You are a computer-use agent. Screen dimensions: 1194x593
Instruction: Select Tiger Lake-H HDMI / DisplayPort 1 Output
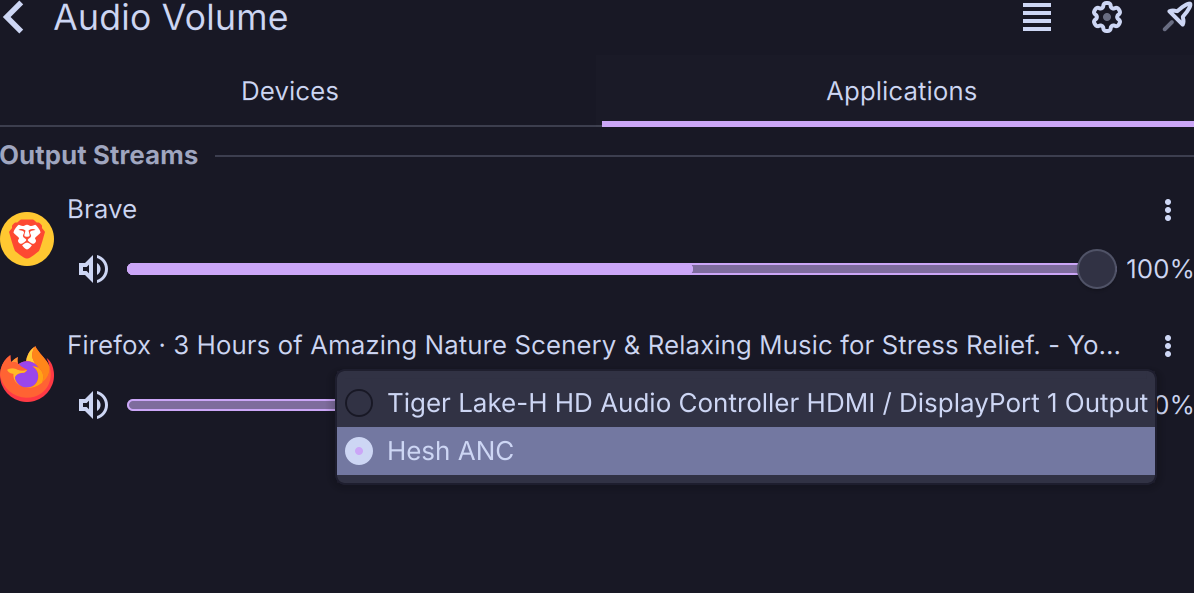[766, 403]
